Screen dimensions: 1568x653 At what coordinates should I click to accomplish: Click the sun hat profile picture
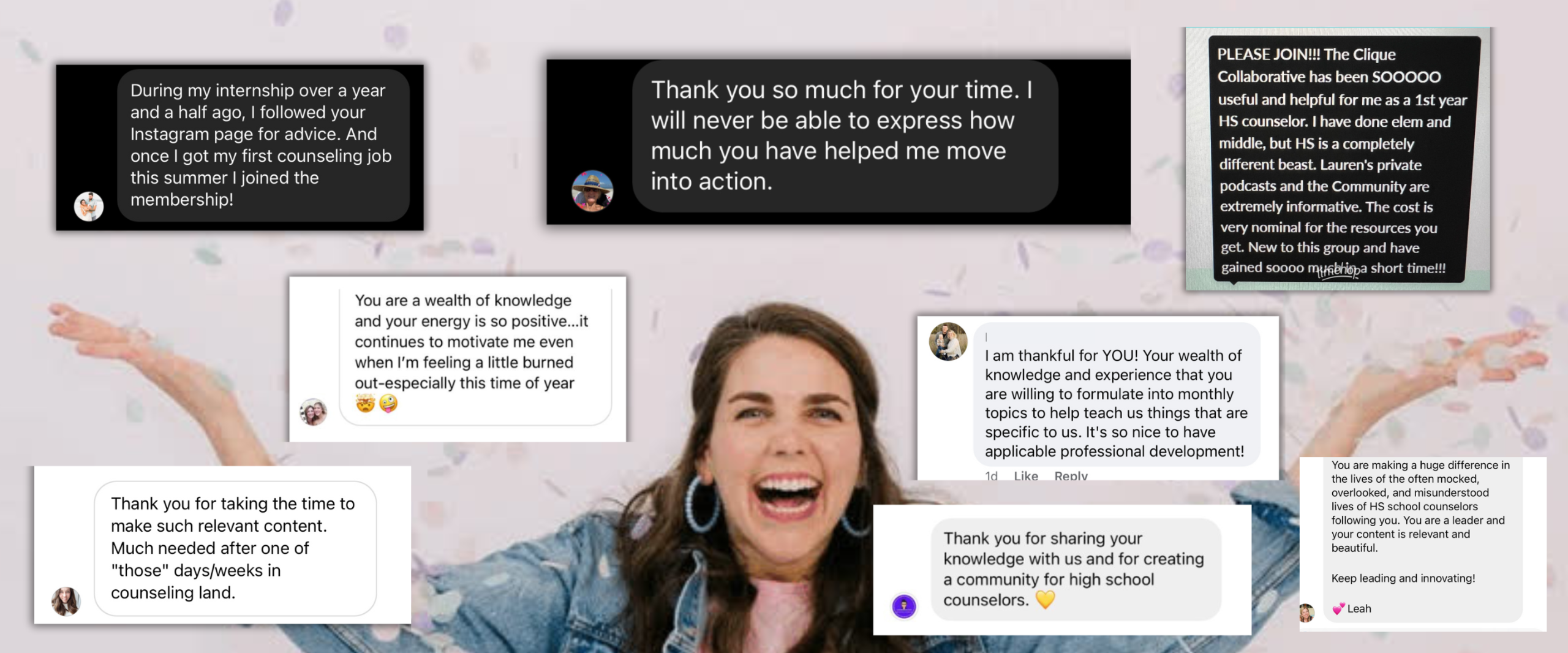point(592,191)
